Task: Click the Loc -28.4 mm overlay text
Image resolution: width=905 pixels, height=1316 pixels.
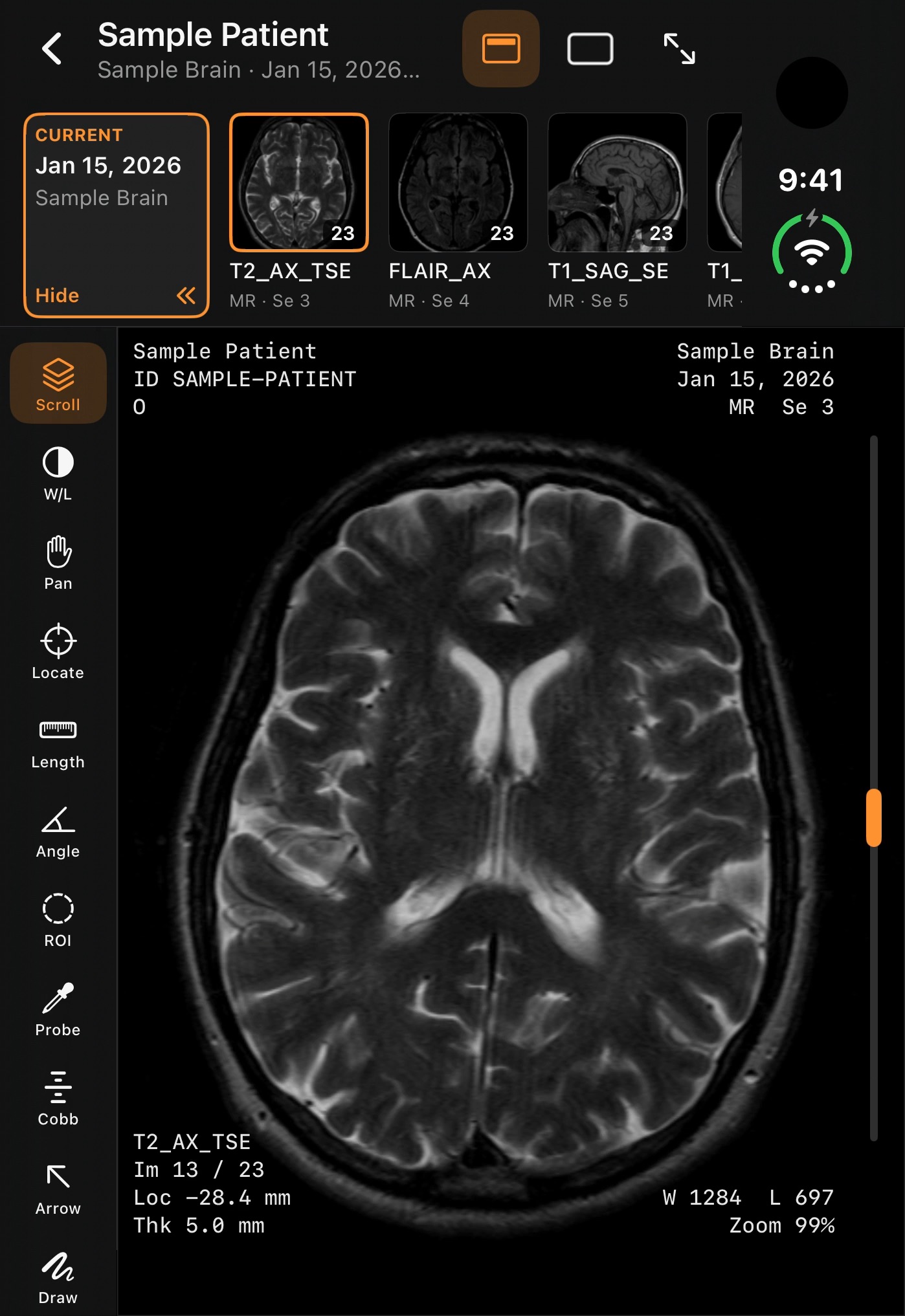Action: (x=212, y=1198)
